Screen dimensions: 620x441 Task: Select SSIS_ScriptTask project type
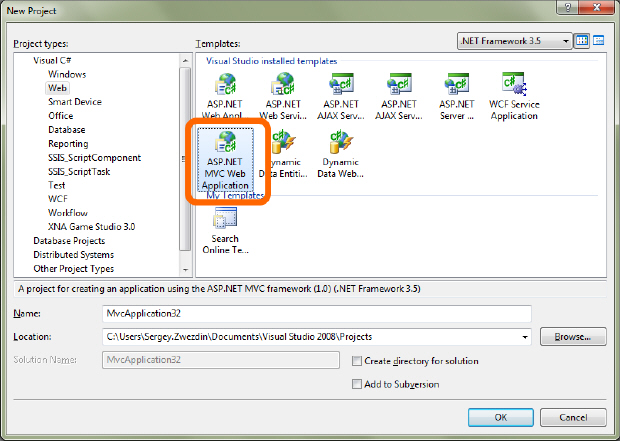coord(79,172)
